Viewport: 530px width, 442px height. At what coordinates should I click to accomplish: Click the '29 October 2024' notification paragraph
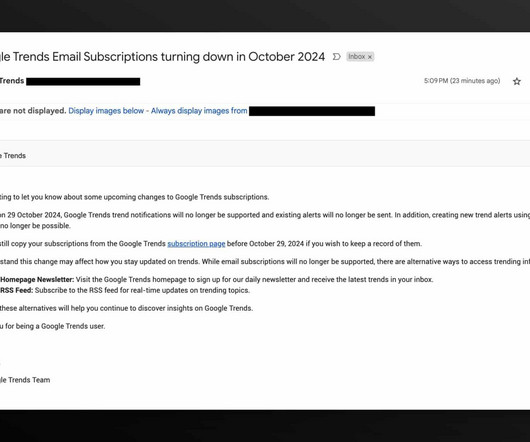[265, 220]
